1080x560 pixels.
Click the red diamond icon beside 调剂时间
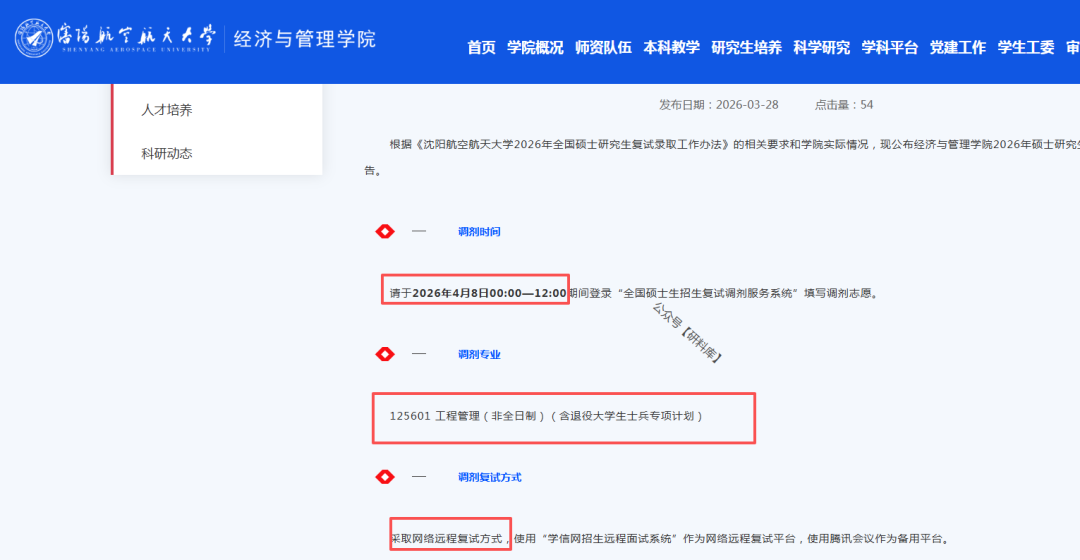384,231
